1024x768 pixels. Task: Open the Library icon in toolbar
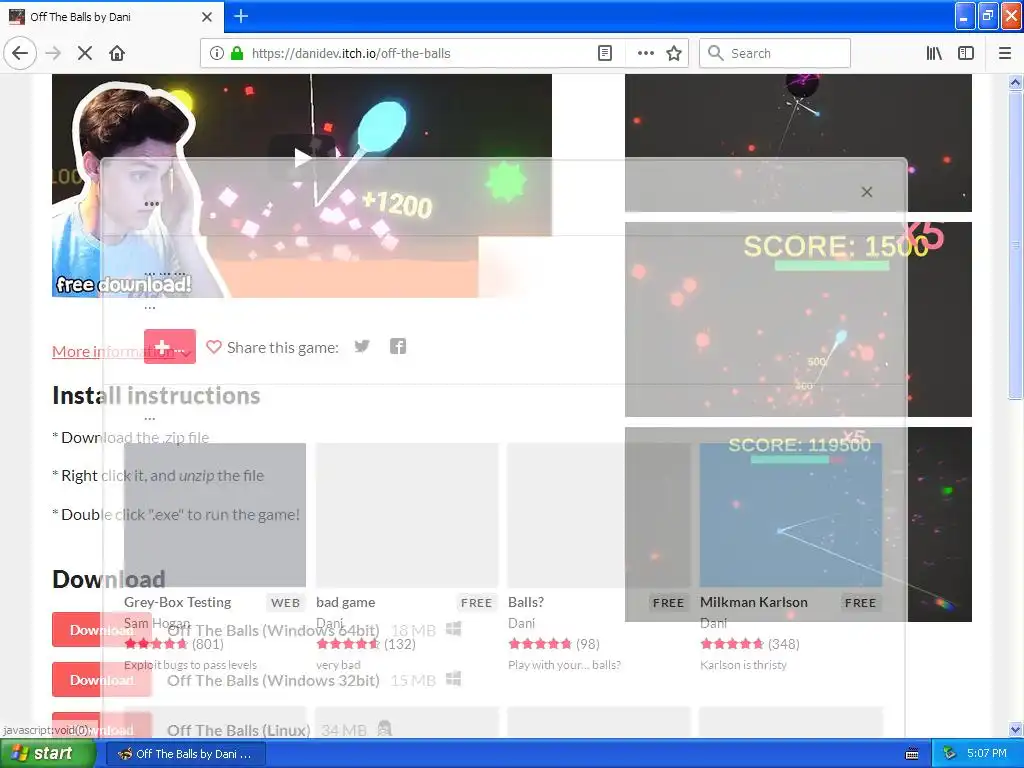tap(934, 53)
